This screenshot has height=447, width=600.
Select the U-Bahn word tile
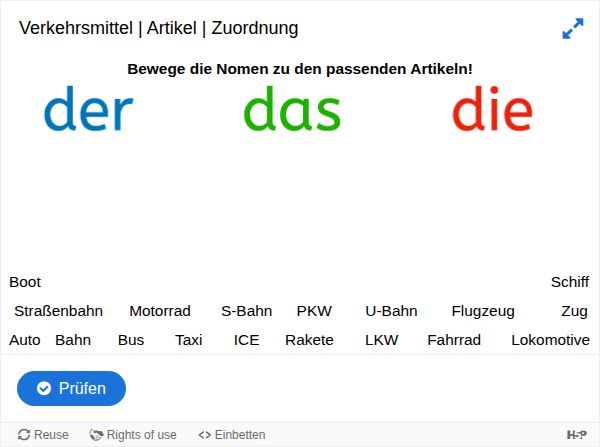pyautogui.click(x=391, y=311)
